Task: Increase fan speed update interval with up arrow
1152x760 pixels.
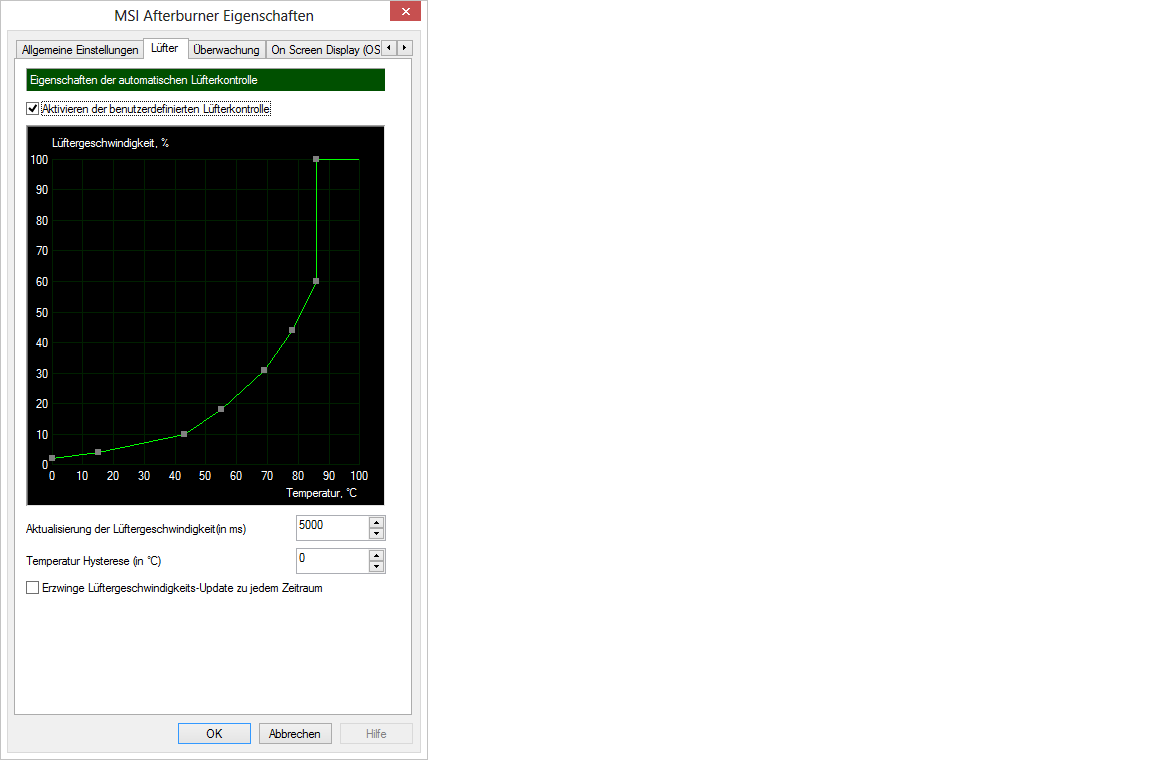Action: pyautogui.click(x=377, y=523)
